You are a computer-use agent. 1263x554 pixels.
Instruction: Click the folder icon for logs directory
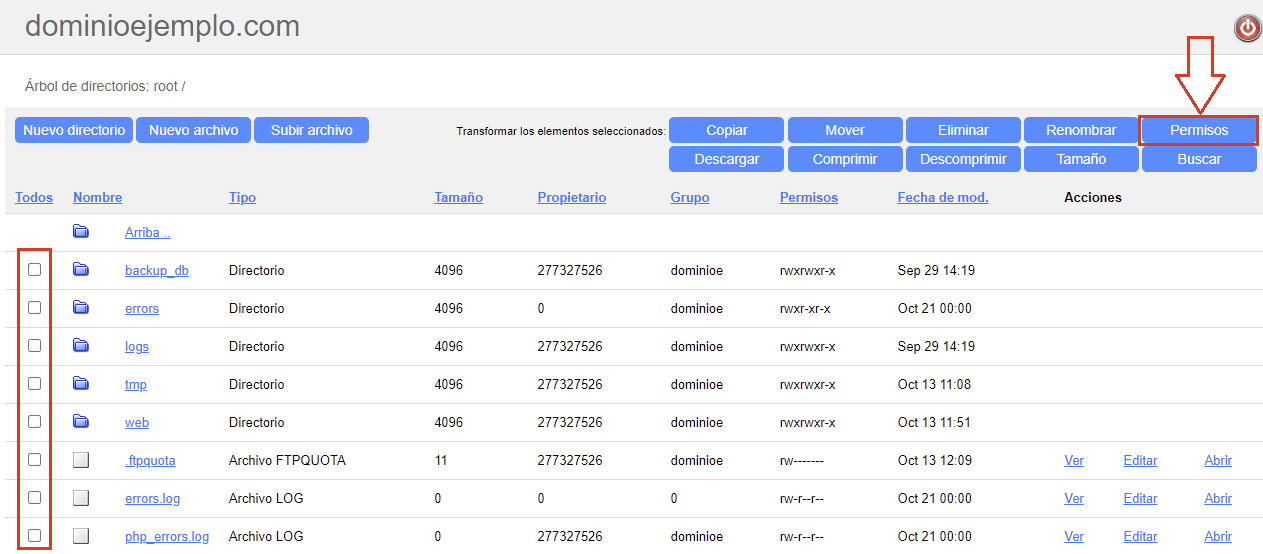coord(81,345)
